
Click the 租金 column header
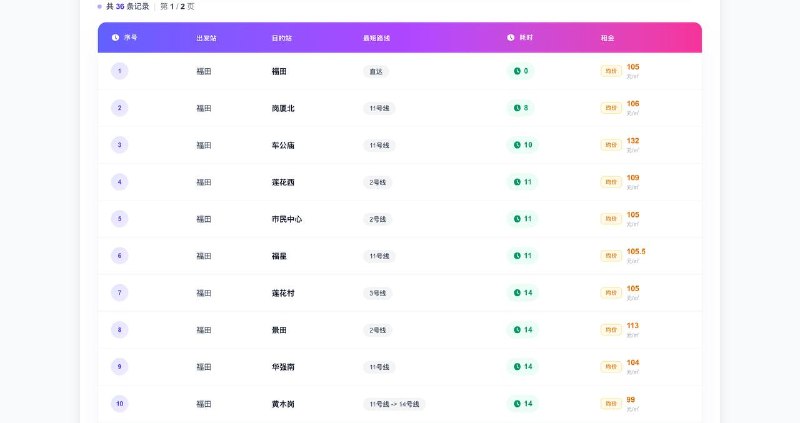click(607, 38)
